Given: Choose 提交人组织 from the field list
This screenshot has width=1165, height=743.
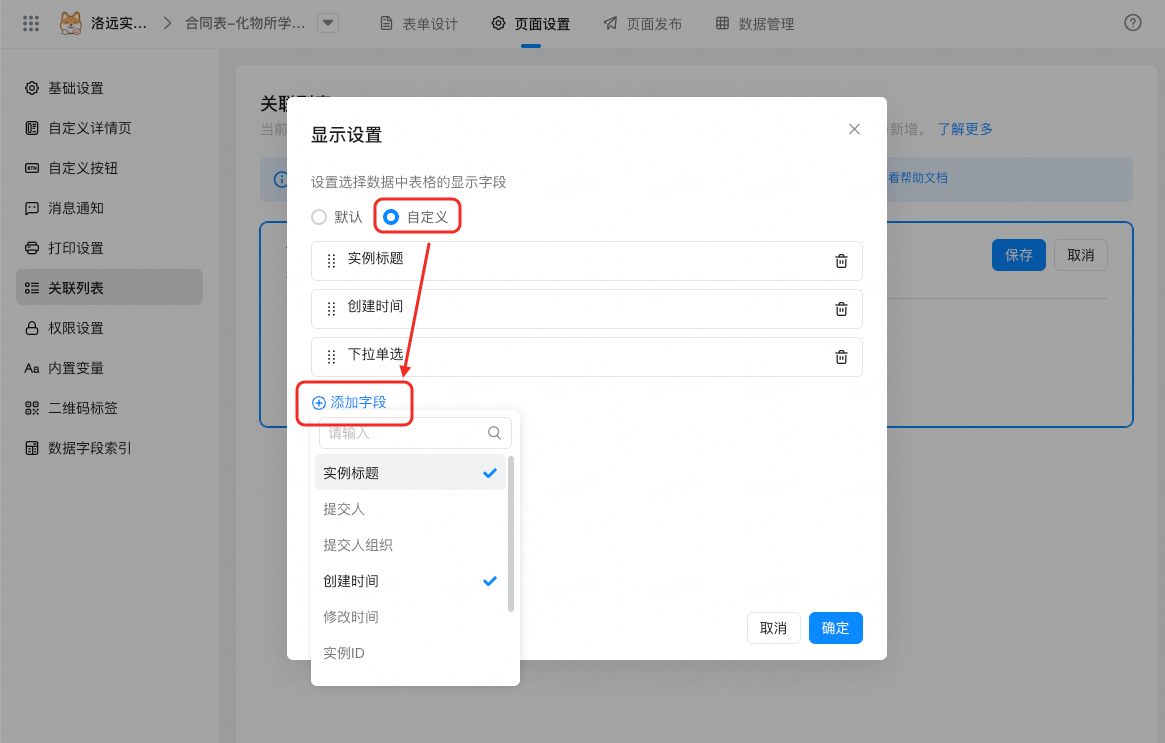Looking at the screenshot, I should tap(358, 545).
